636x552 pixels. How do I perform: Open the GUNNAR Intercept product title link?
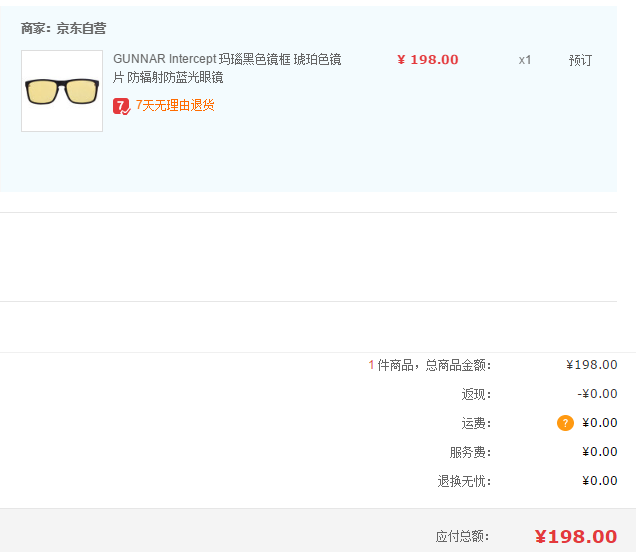click(x=227, y=68)
